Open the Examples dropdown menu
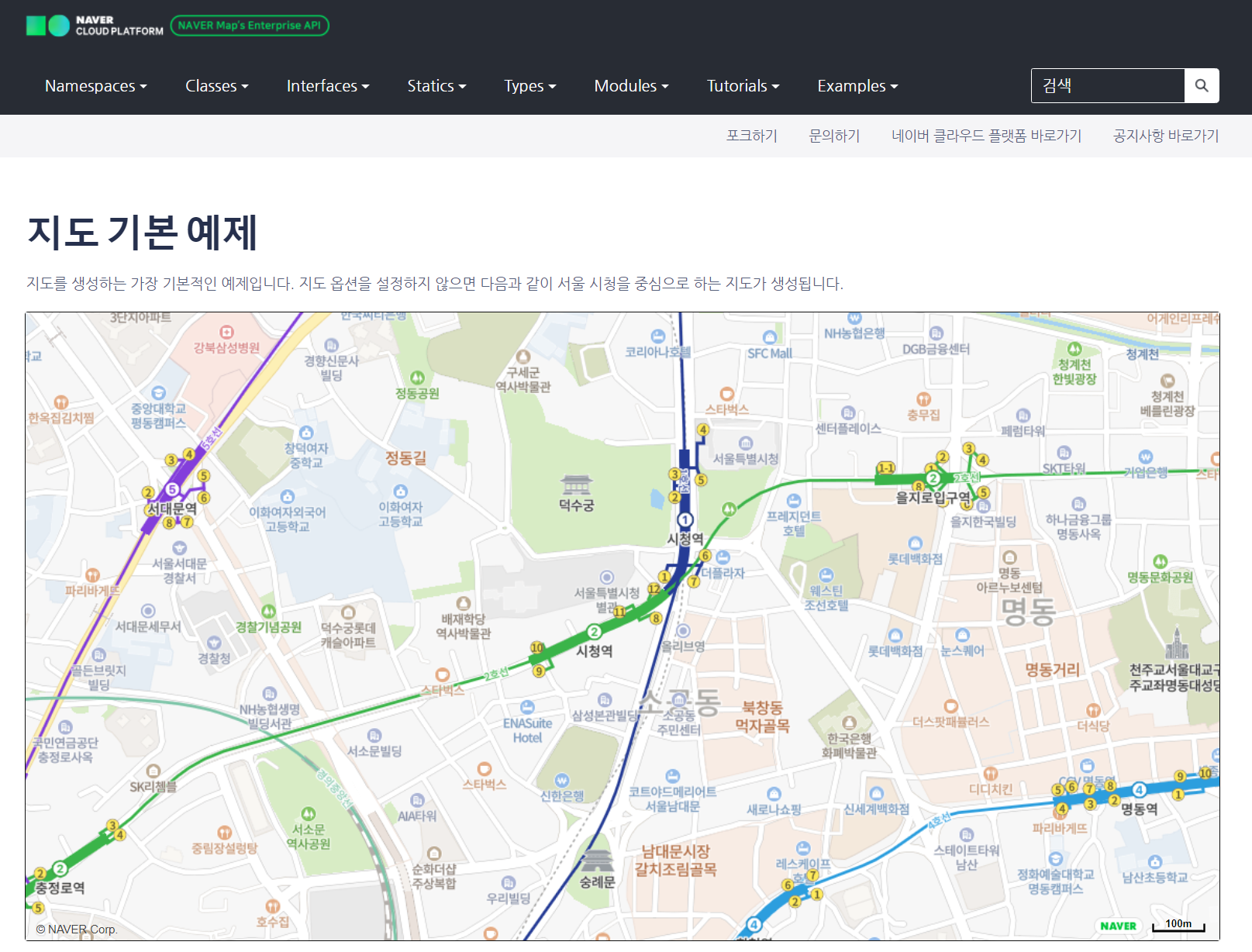The height and width of the screenshot is (952, 1252). (858, 86)
